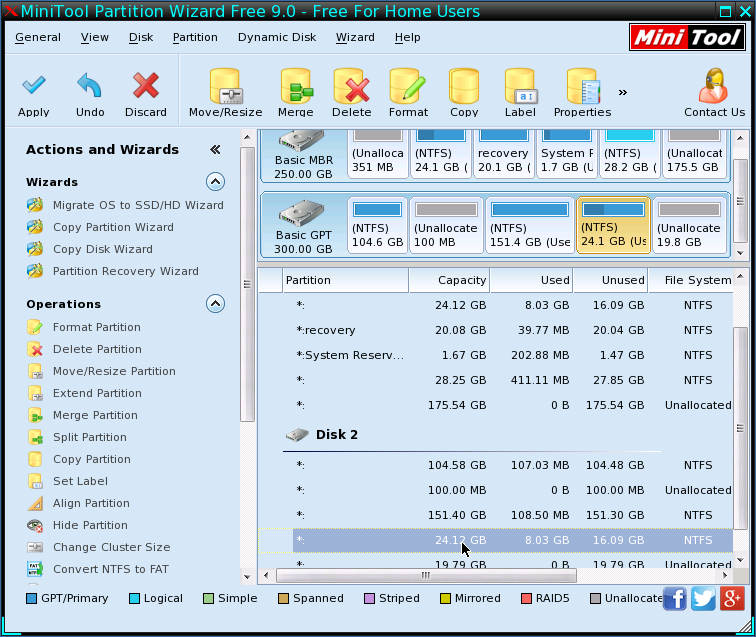This screenshot has width=756, height=637.
Task: Click the partition list horizontal scrollbar thumb
Action: [x=426, y=575]
